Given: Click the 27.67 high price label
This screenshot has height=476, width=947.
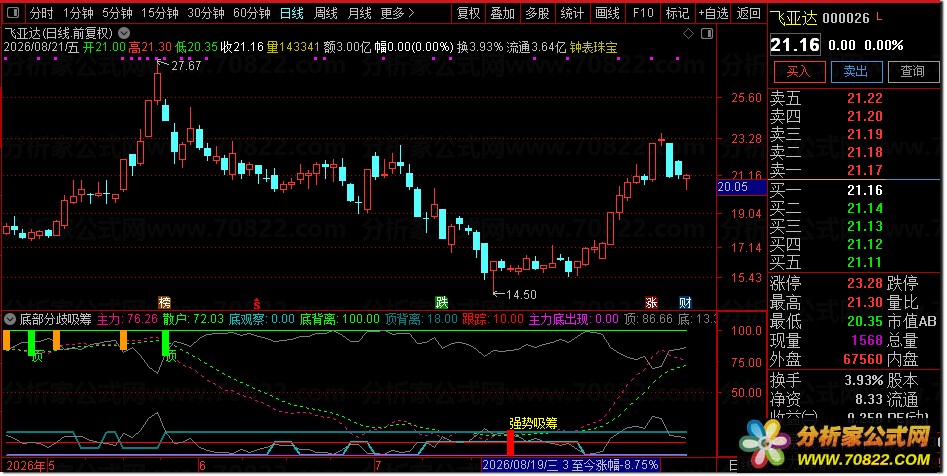Looking at the screenshot, I should coord(186,66).
